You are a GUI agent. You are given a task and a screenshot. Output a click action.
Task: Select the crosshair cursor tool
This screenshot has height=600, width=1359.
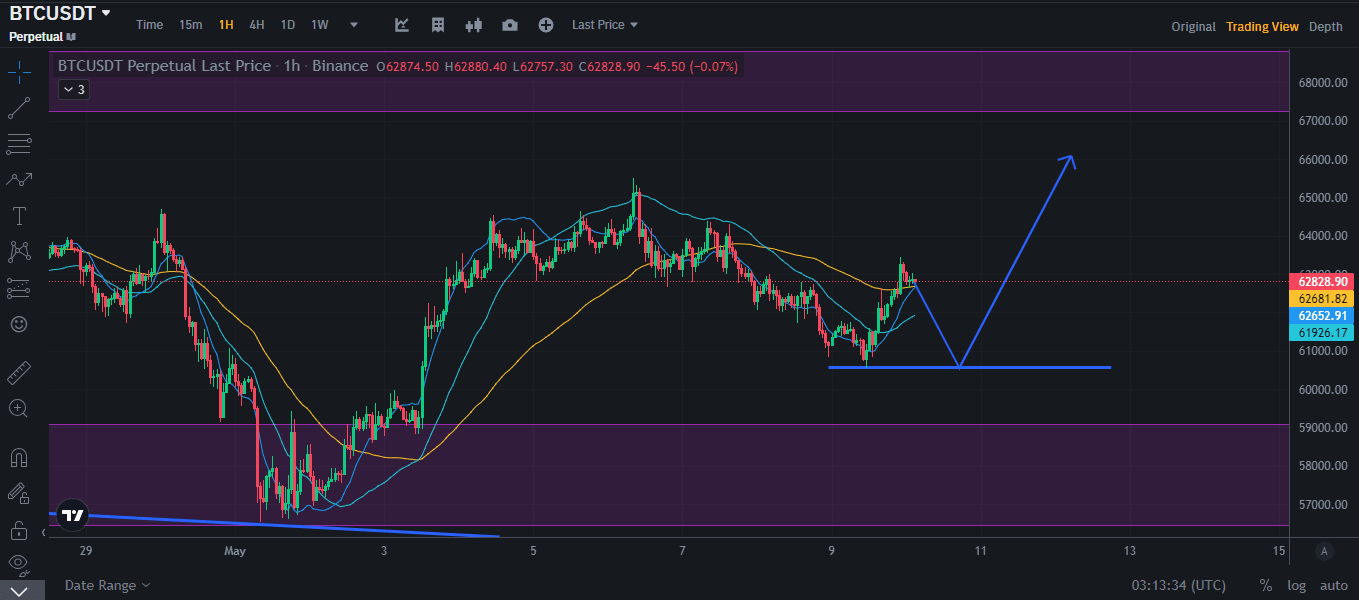point(18,72)
